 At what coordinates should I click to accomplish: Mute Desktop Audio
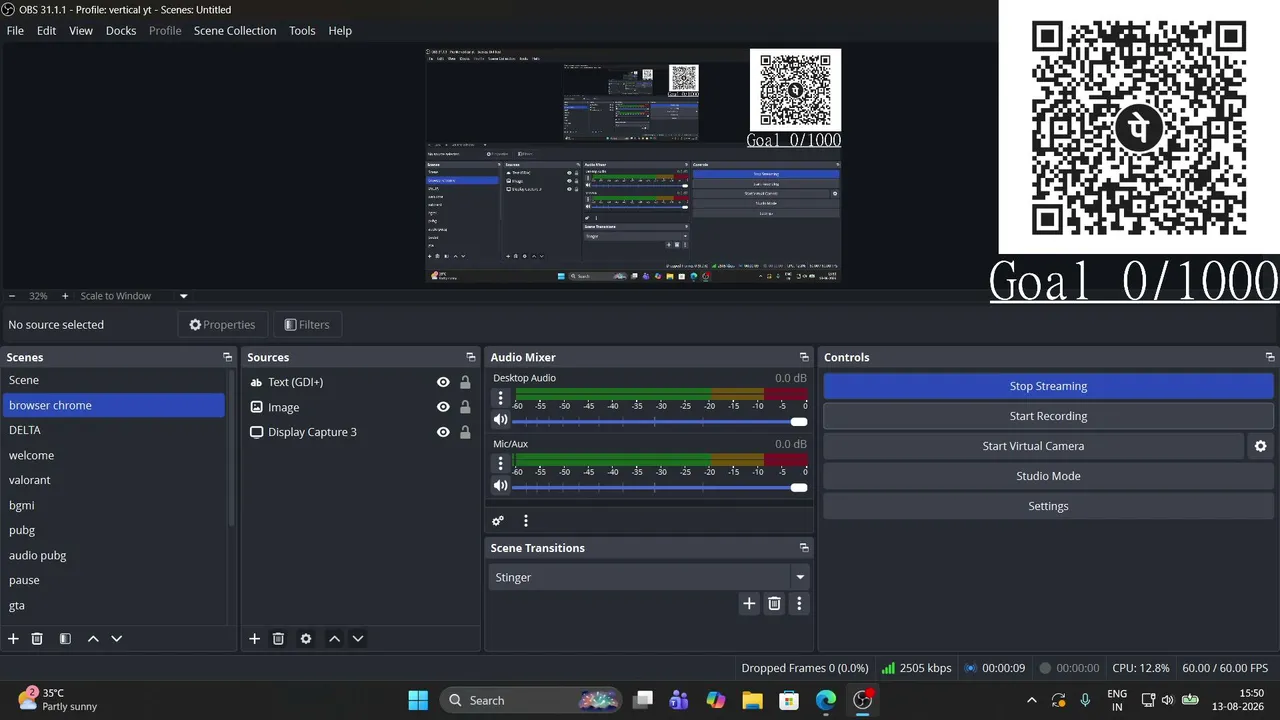coord(501,420)
